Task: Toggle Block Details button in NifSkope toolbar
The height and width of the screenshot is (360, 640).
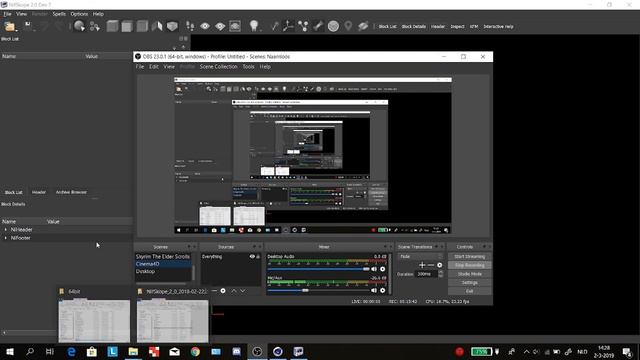Action: coord(413,27)
